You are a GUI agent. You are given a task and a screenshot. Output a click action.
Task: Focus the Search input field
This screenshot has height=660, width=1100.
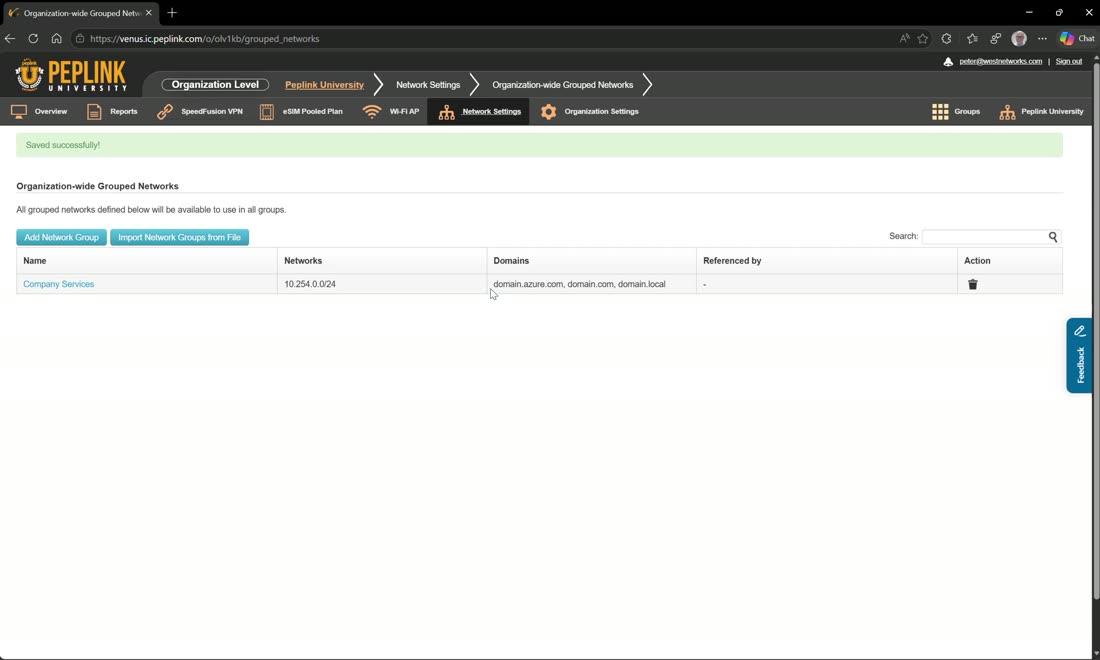(x=984, y=236)
